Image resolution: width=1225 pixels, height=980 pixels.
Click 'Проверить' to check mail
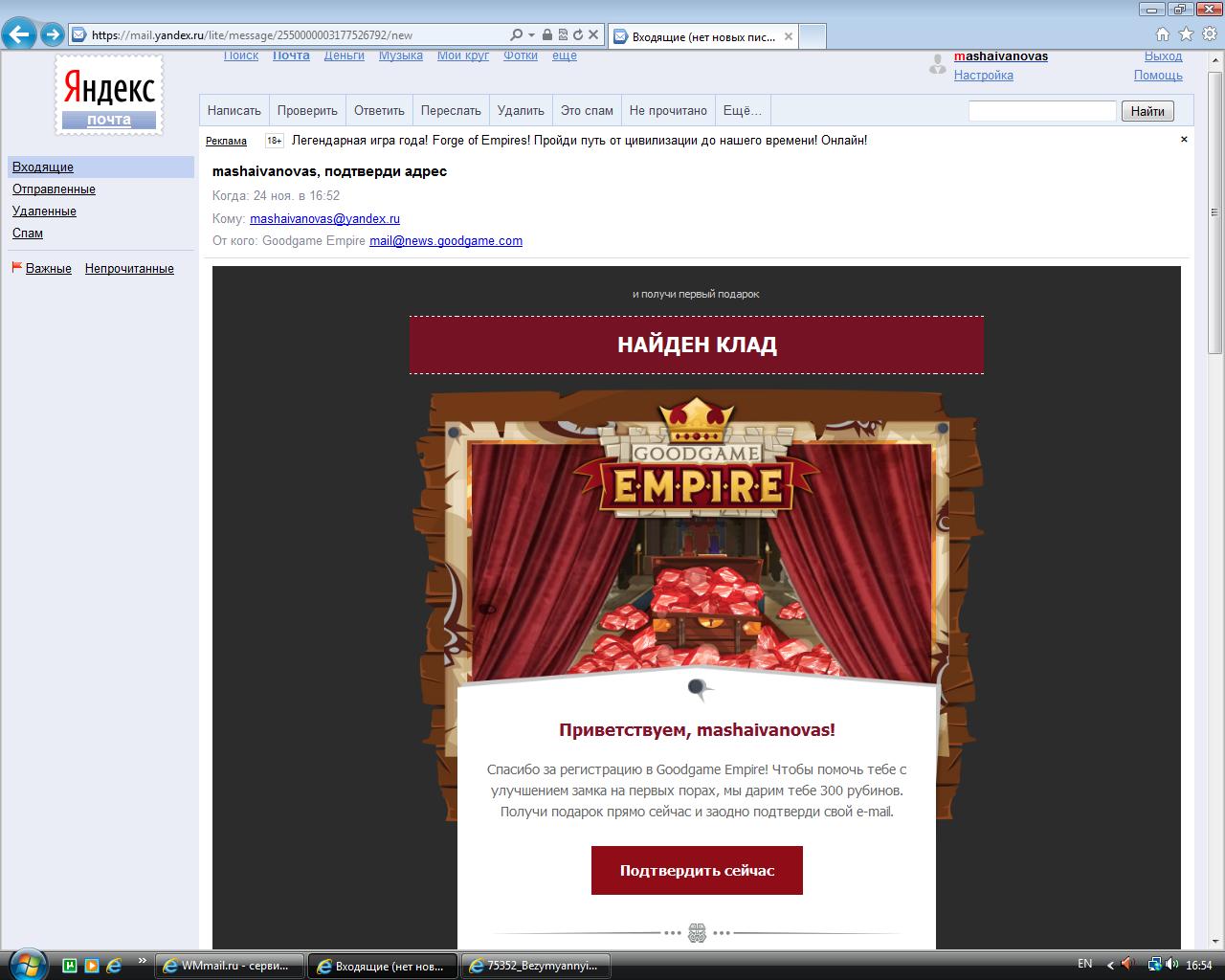[307, 110]
